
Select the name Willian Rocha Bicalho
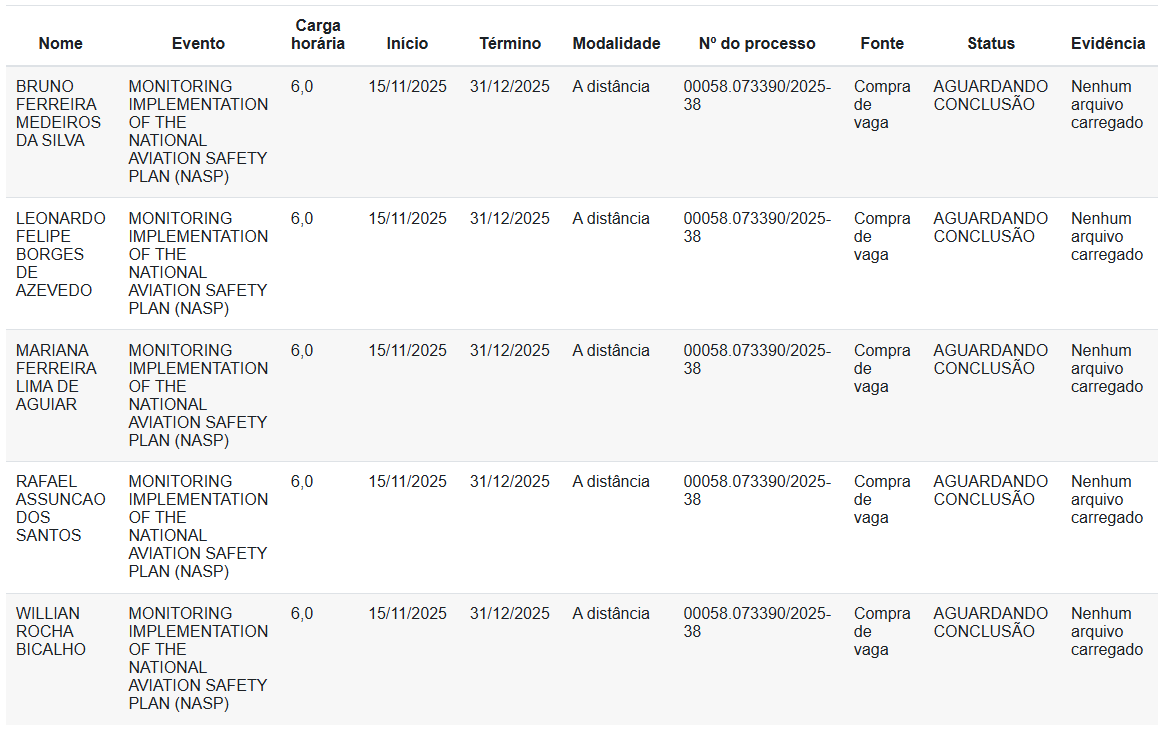pyautogui.click(x=51, y=631)
